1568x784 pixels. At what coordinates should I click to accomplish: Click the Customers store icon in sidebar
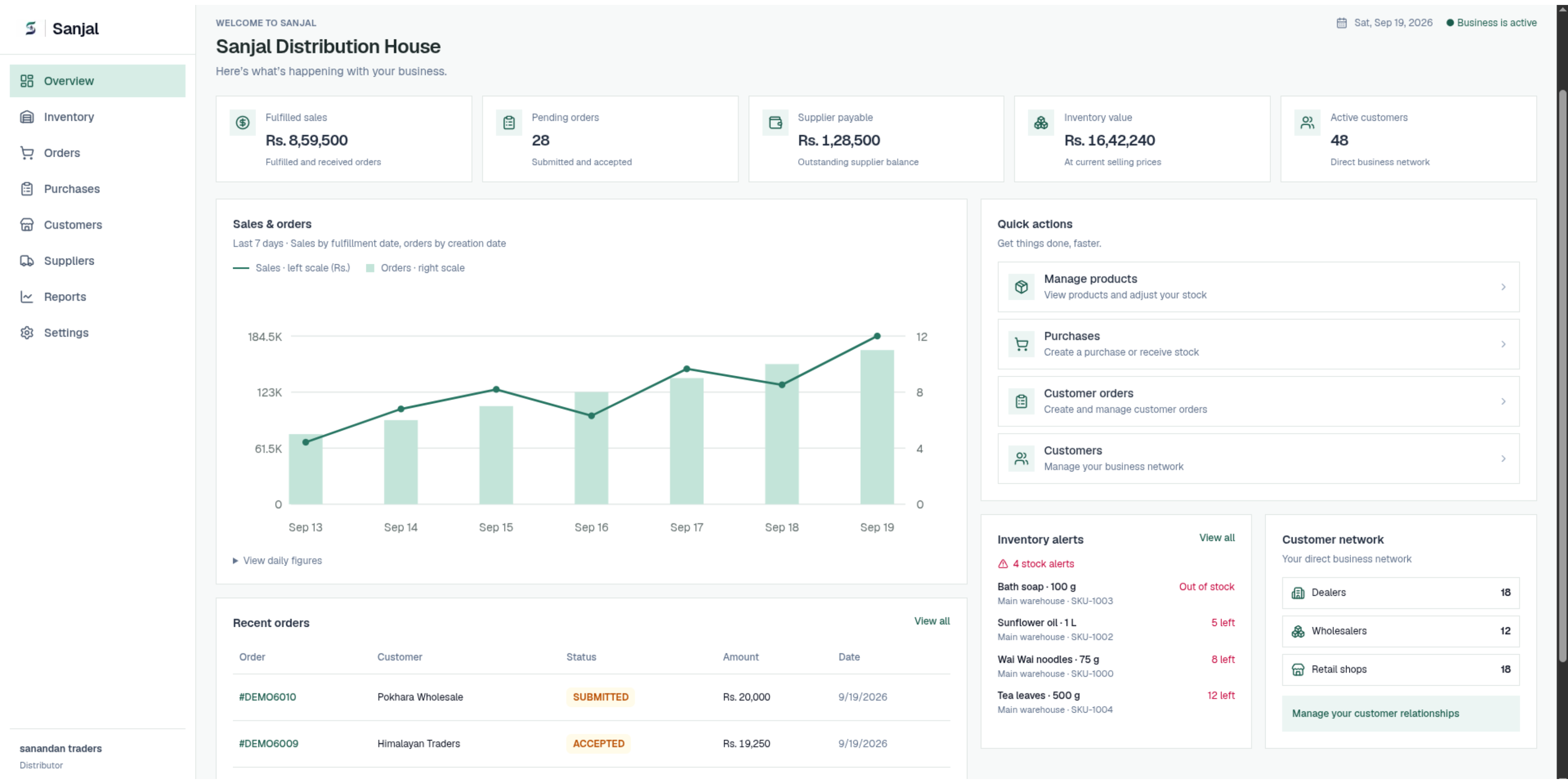[27, 224]
